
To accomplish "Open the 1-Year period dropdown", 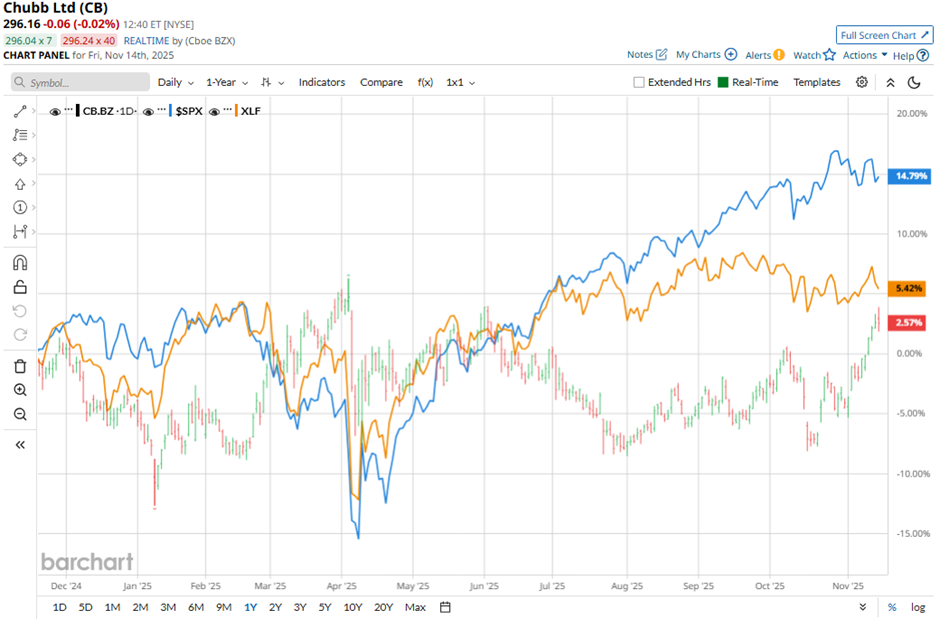I will 227,83.
